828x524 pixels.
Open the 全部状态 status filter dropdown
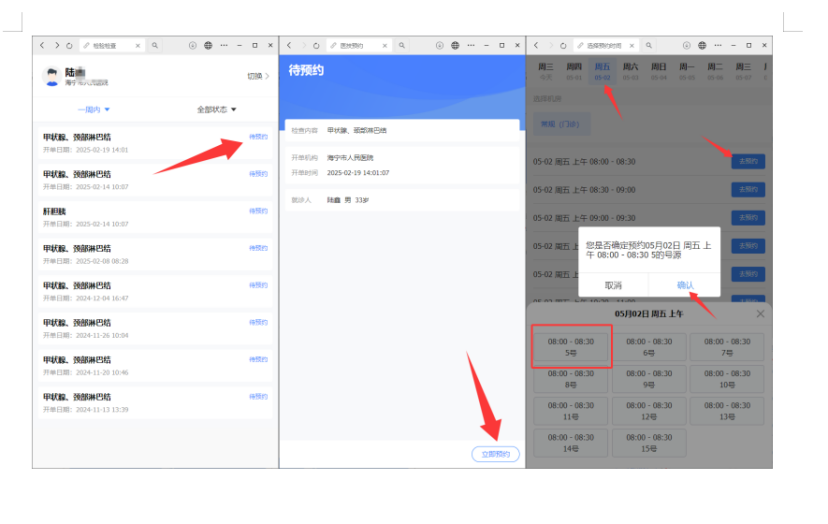[217, 109]
